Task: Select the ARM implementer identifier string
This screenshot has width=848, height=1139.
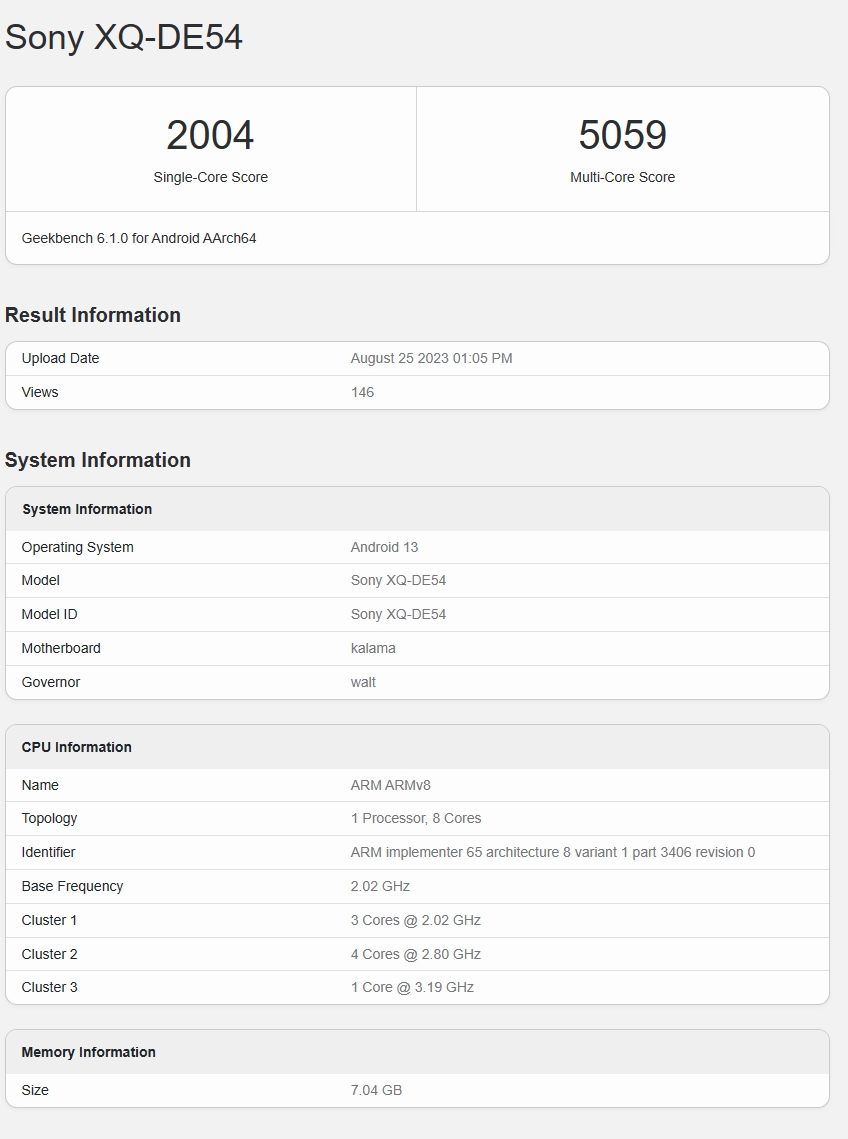Action: point(552,852)
